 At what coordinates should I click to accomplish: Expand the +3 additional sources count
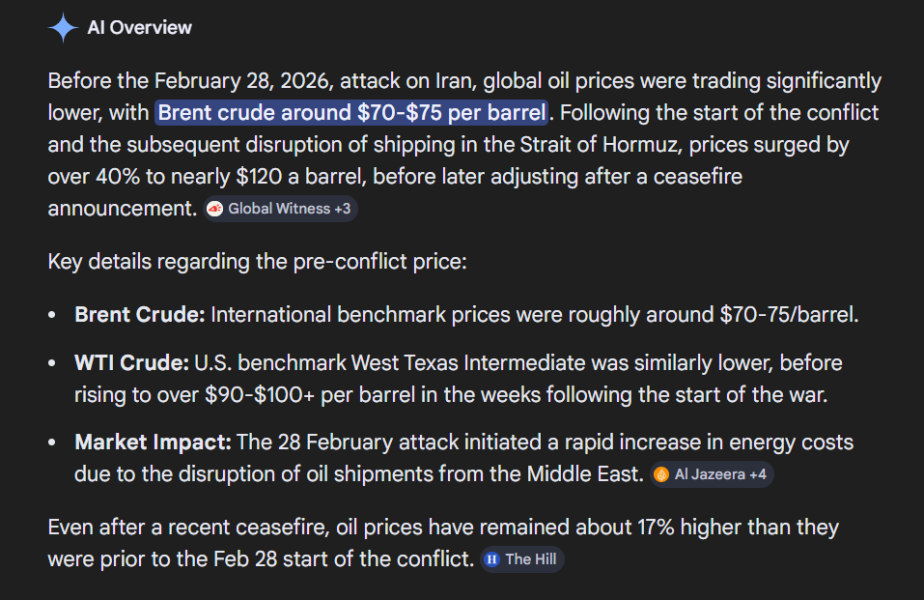342,209
